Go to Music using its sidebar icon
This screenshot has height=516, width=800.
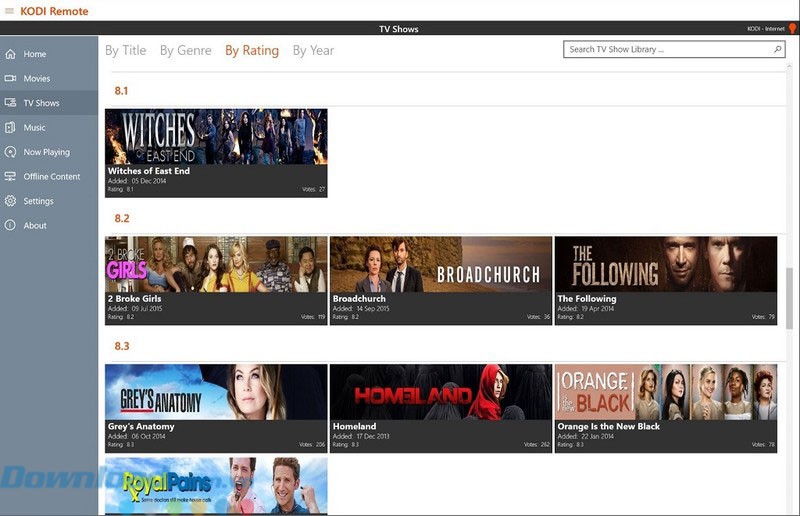(10, 127)
